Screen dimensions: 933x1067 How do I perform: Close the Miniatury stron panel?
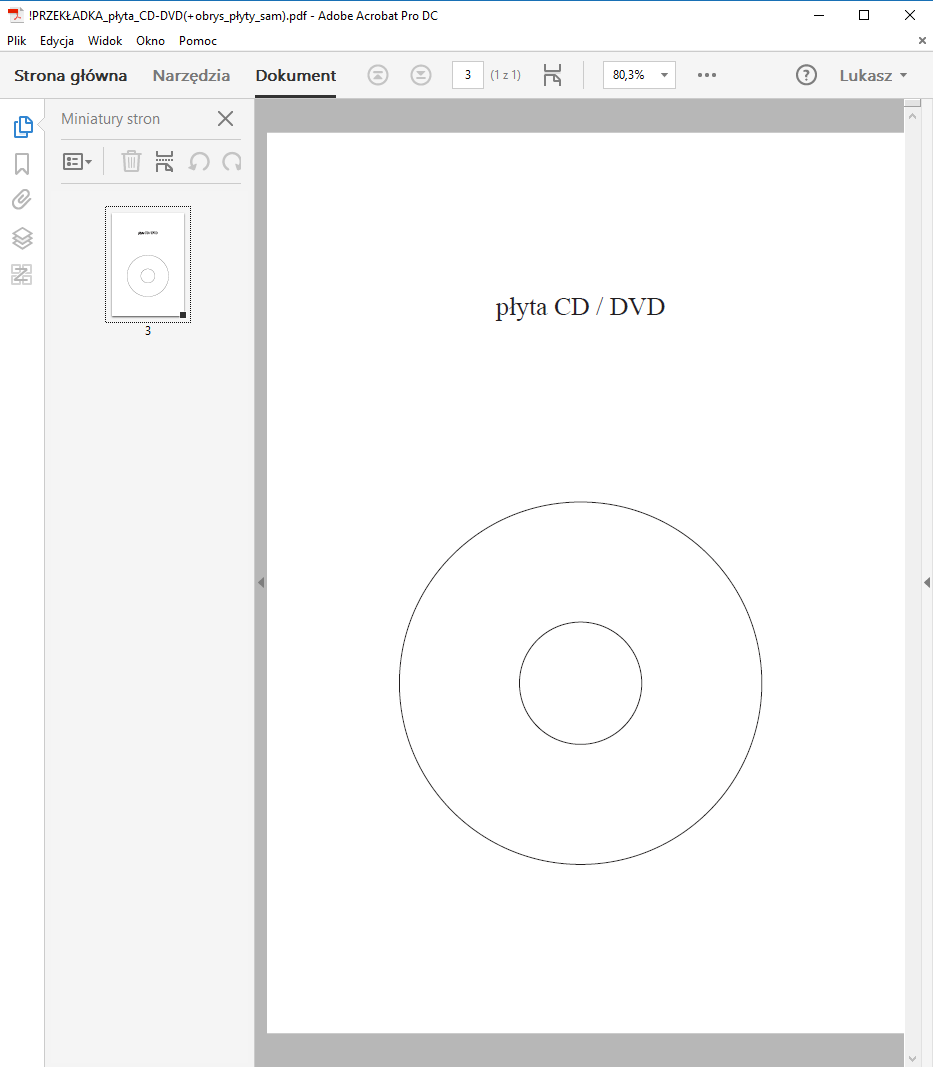225,119
